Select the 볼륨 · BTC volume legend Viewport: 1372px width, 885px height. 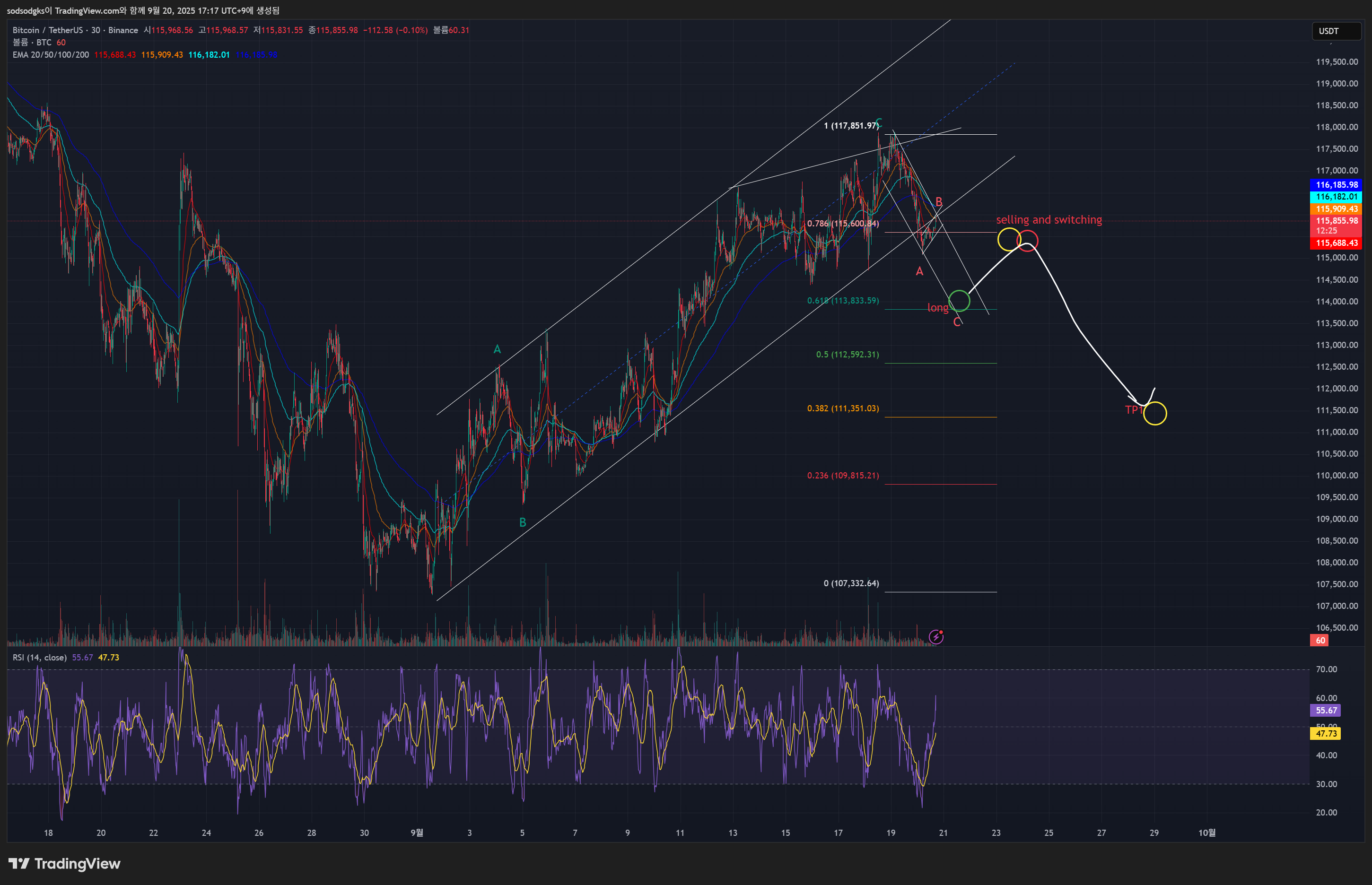pyautogui.click(x=32, y=43)
